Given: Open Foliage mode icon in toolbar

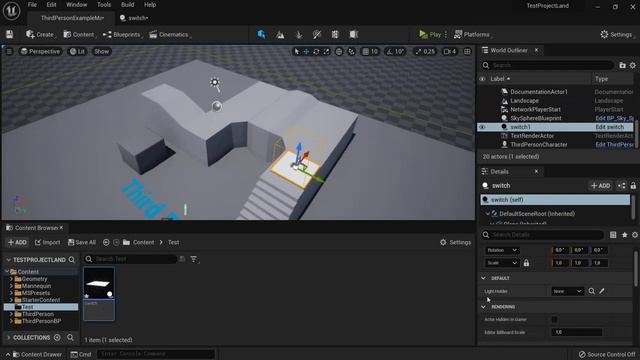Looking at the screenshot, I should [x=299, y=35].
